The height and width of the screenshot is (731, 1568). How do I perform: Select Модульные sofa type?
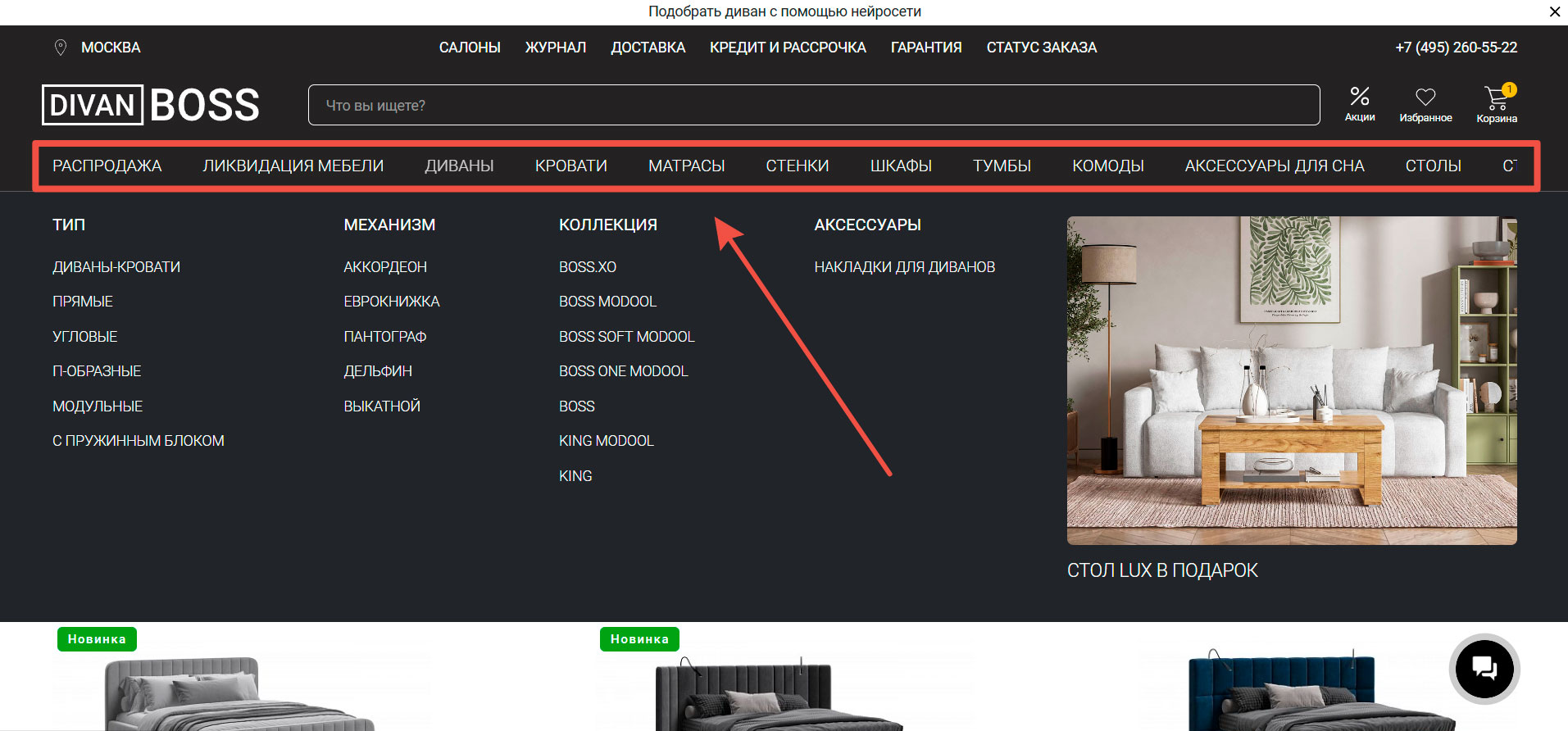(98, 406)
